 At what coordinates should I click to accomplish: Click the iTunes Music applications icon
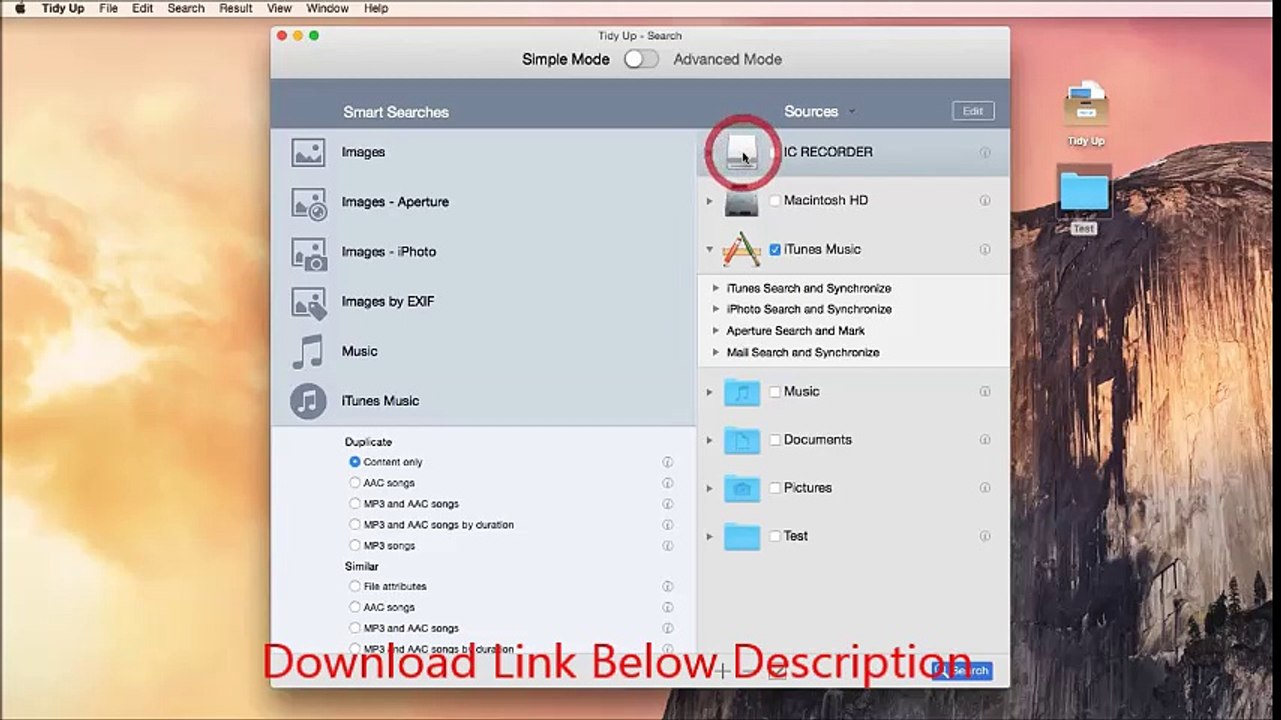(x=742, y=250)
